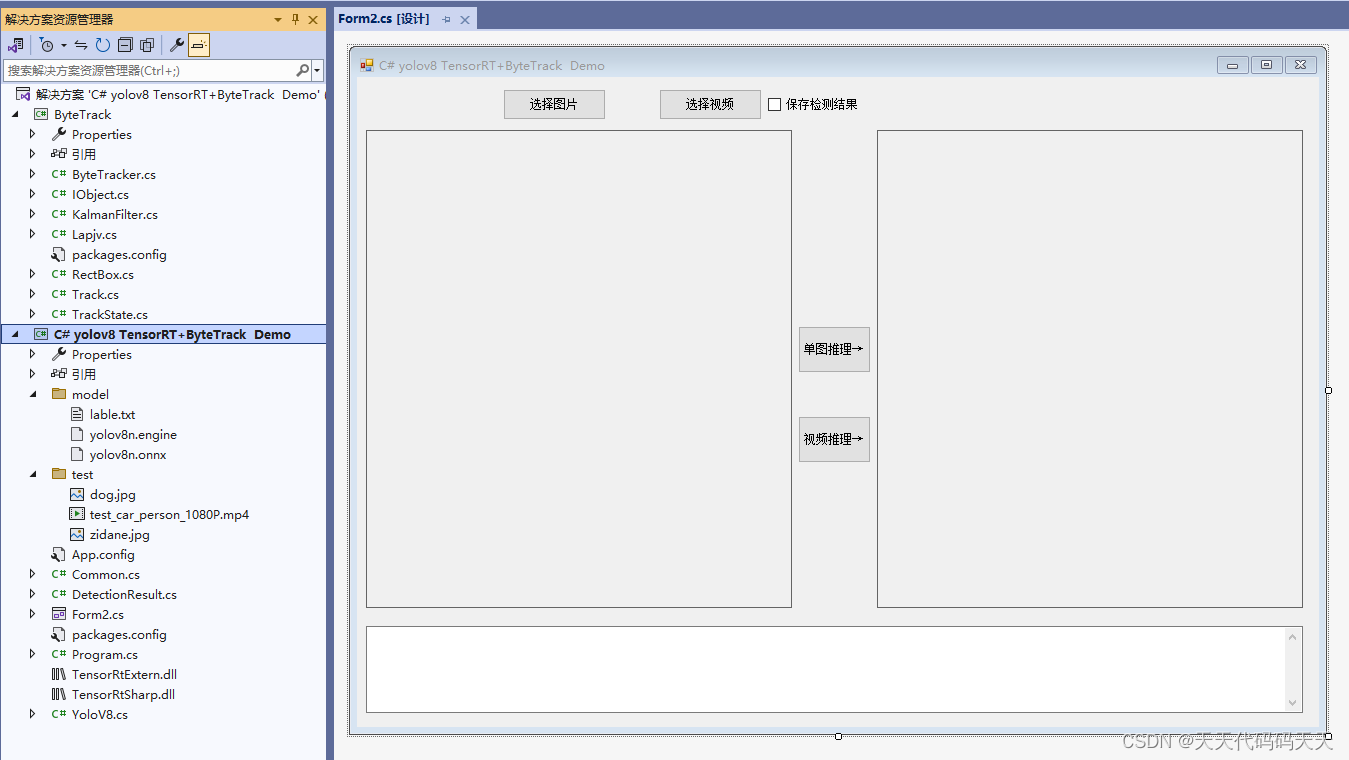Click the Pending Changes Filter clock icon
Viewport: 1349px width, 760px height.
[47, 44]
